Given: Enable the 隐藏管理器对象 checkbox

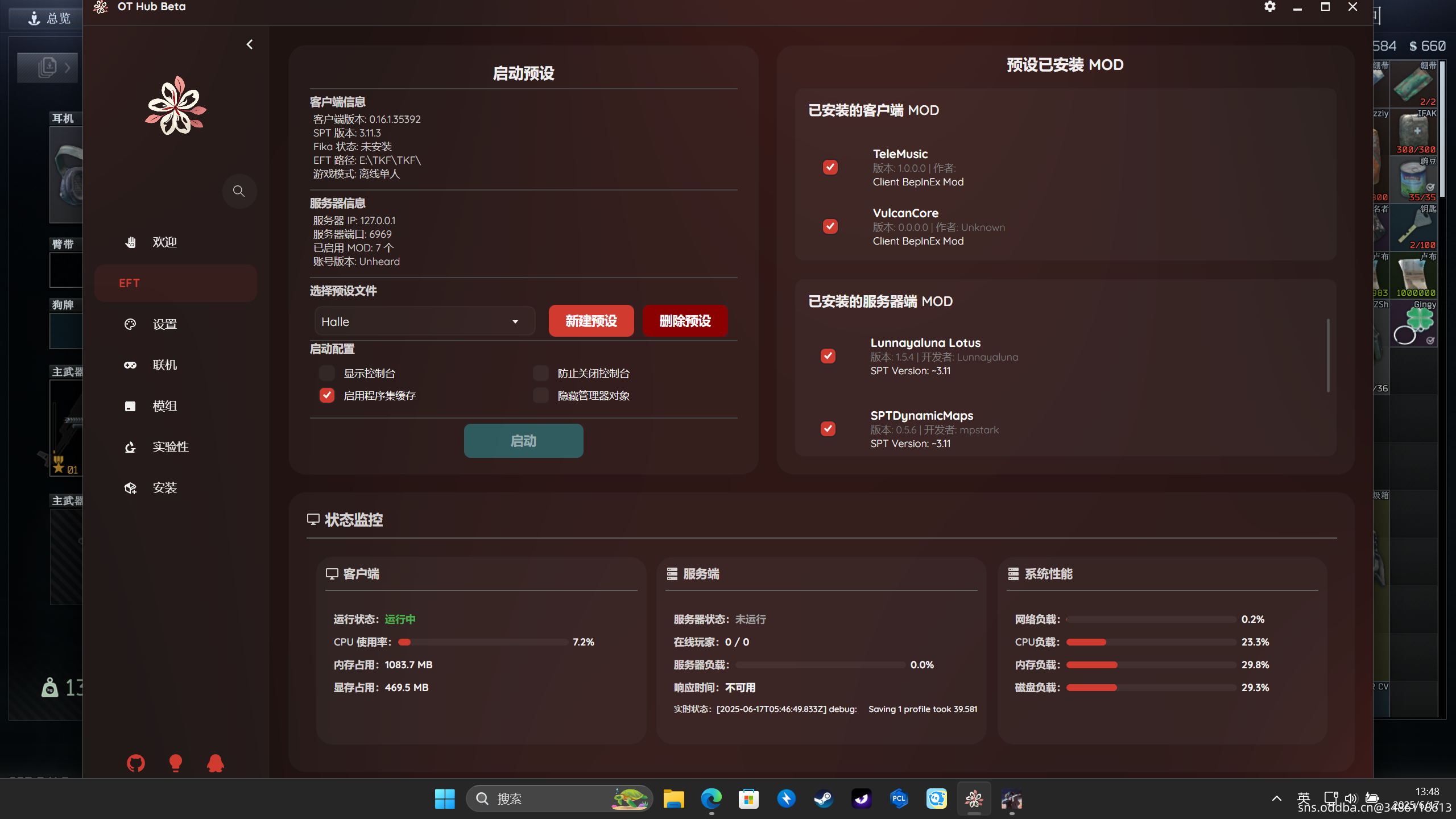Looking at the screenshot, I should click(x=540, y=395).
